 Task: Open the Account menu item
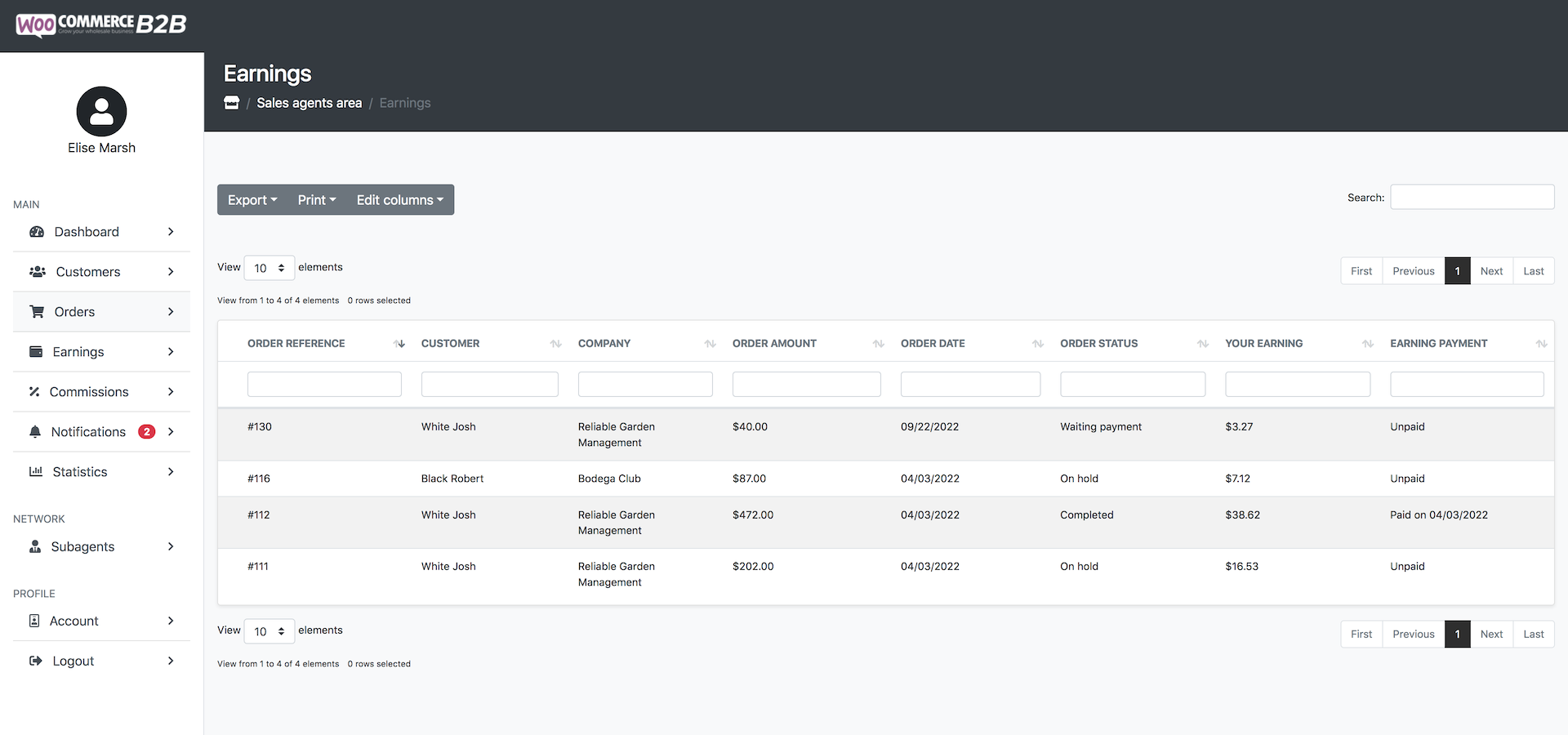pos(102,621)
